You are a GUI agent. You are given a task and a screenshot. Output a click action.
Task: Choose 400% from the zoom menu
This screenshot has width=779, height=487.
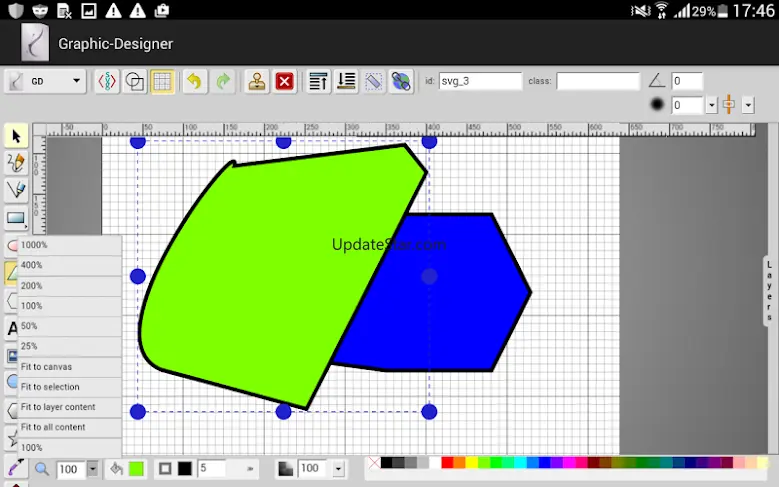pos(32,265)
